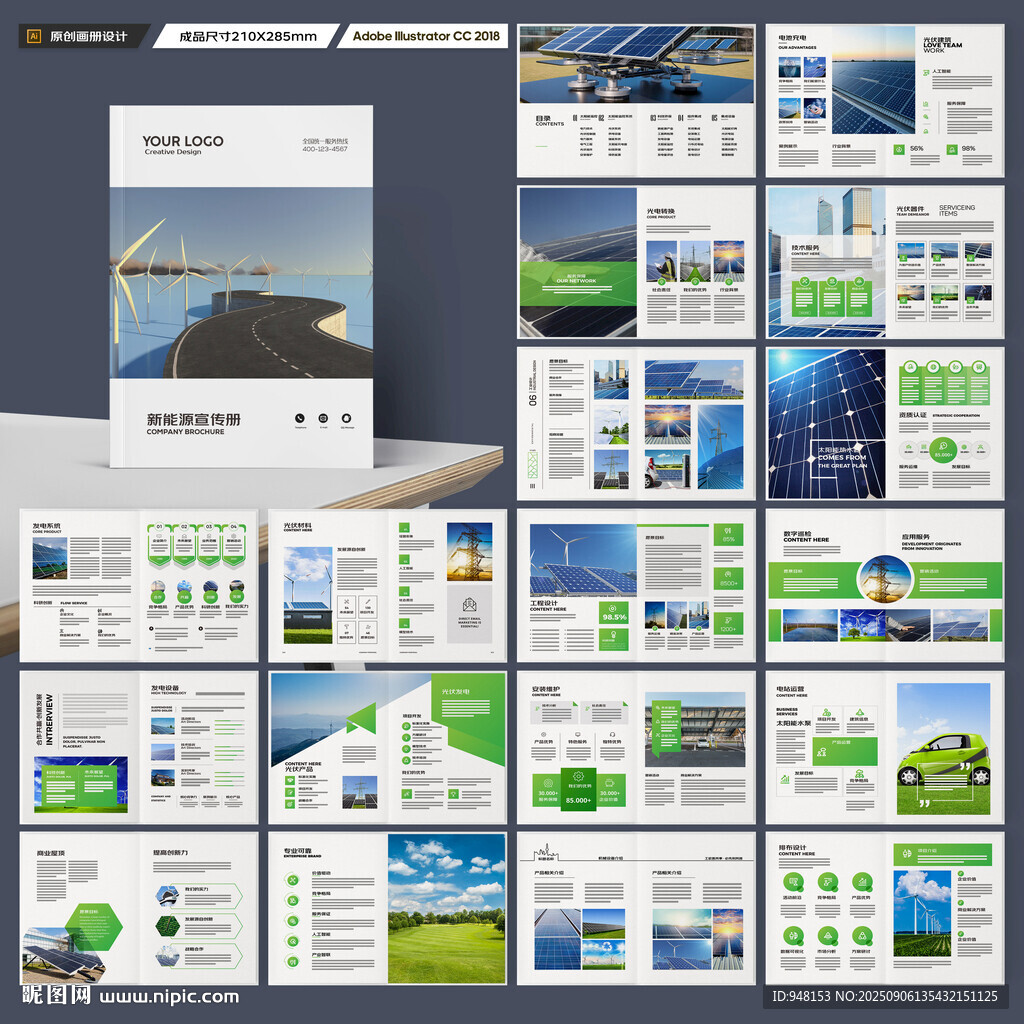The width and height of the screenshot is (1024, 1024).
Task: Click the '提高创新力' heading
Action: pyautogui.click(x=170, y=852)
